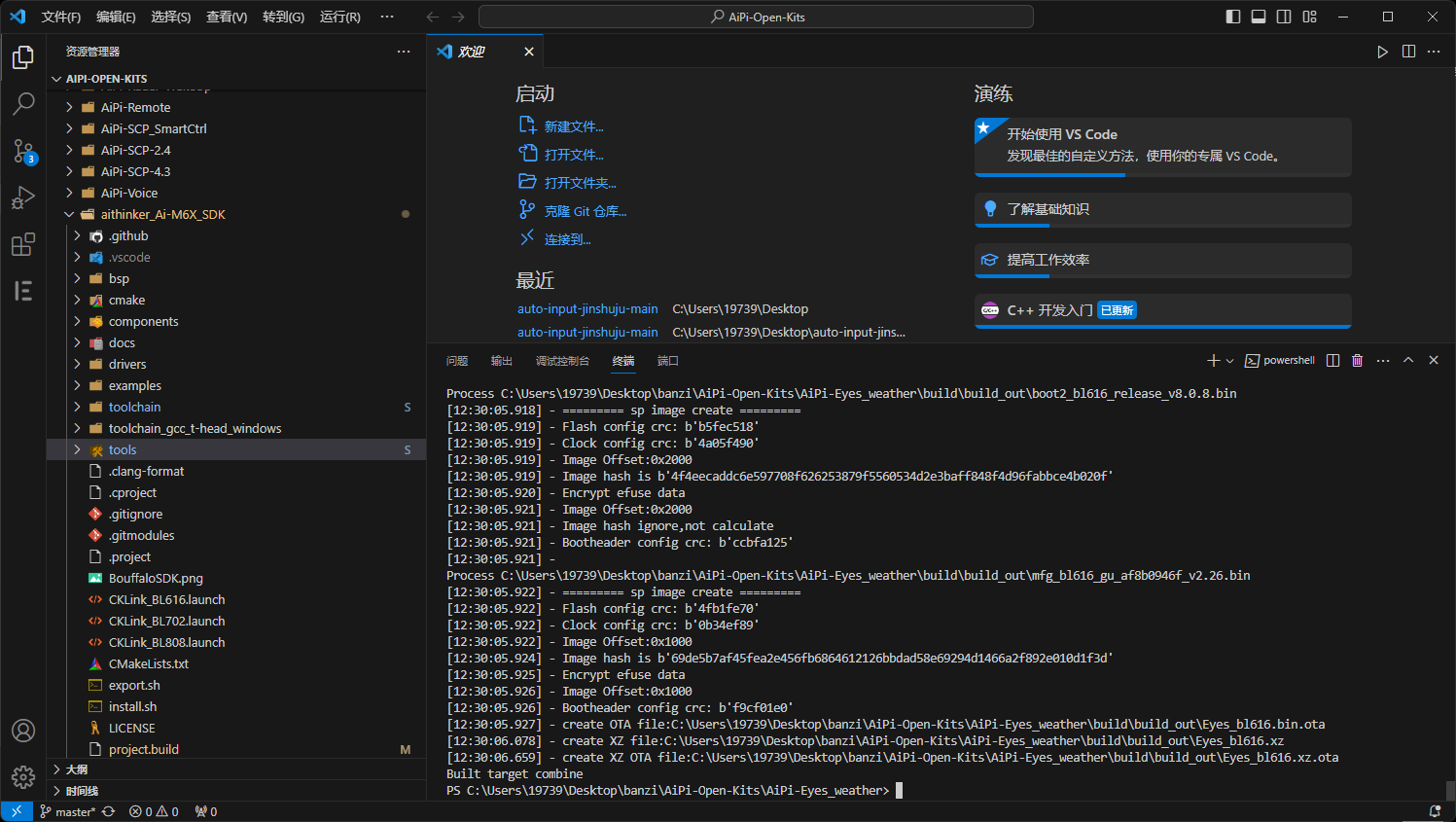This screenshot has height=822, width=1456.
Task: Go back with the navigation arrow
Action: [433, 17]
